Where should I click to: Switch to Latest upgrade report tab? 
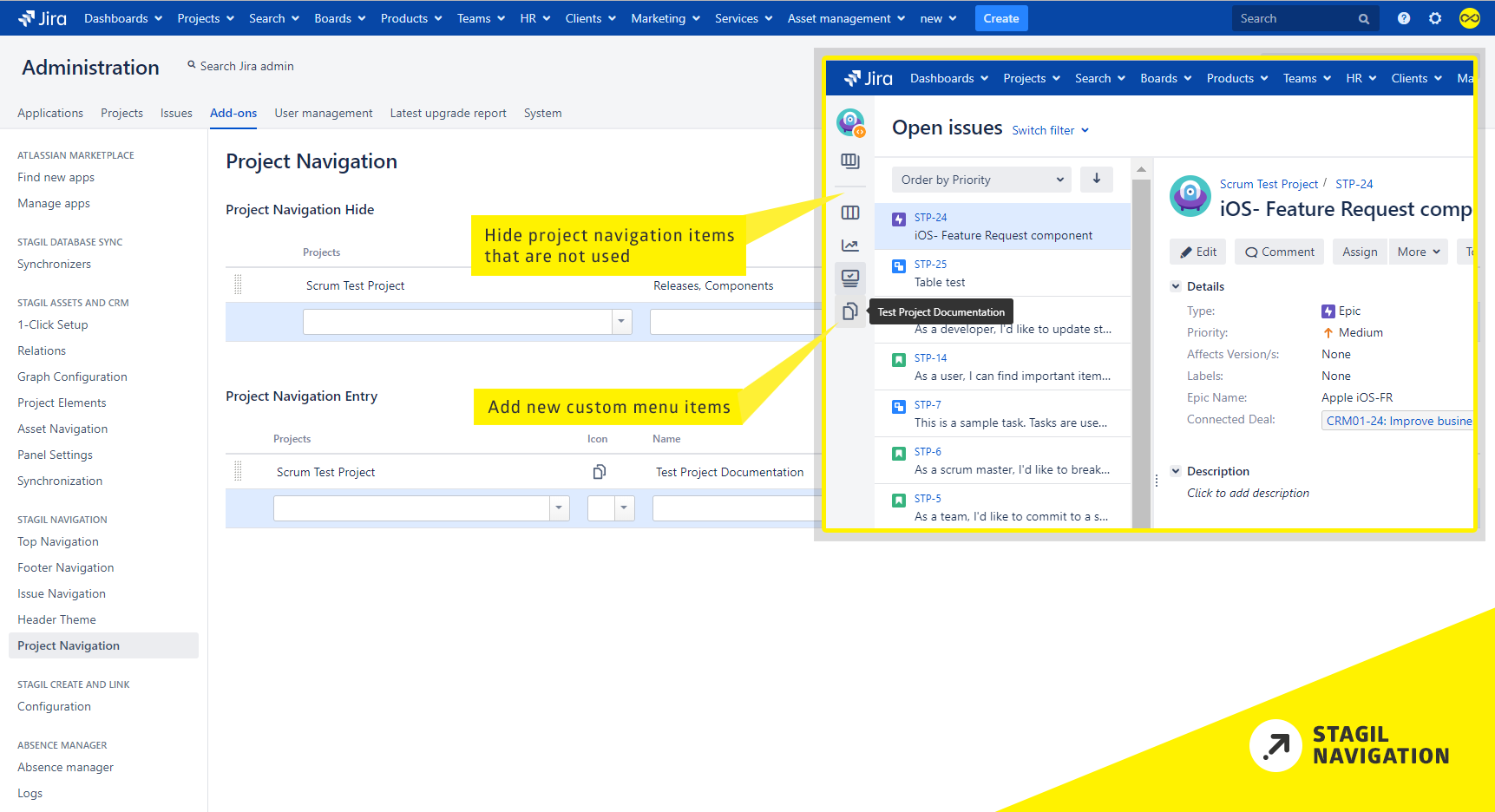(x=448, y=113)
